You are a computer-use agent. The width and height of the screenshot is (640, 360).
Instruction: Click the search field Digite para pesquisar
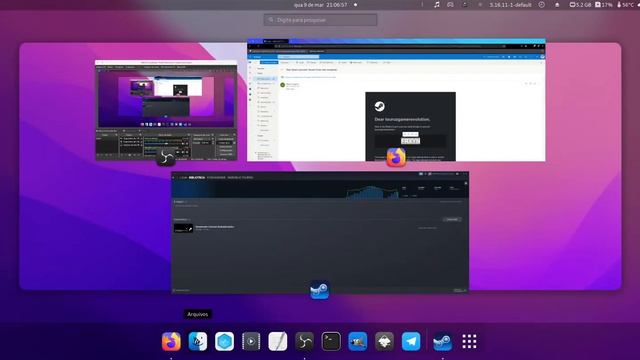click(320, 20)
